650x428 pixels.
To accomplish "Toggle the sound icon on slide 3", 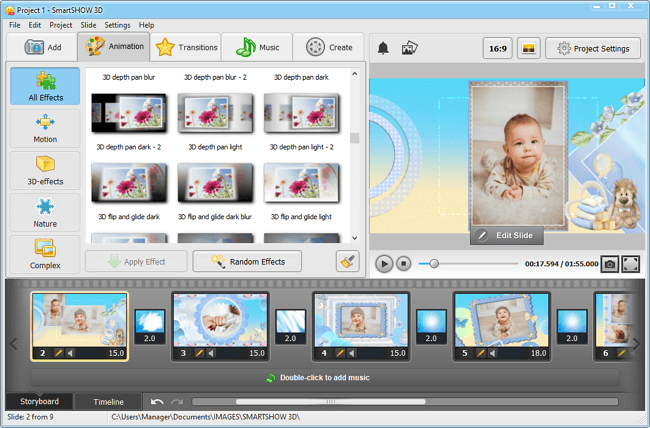I will (x=211, y=353).
